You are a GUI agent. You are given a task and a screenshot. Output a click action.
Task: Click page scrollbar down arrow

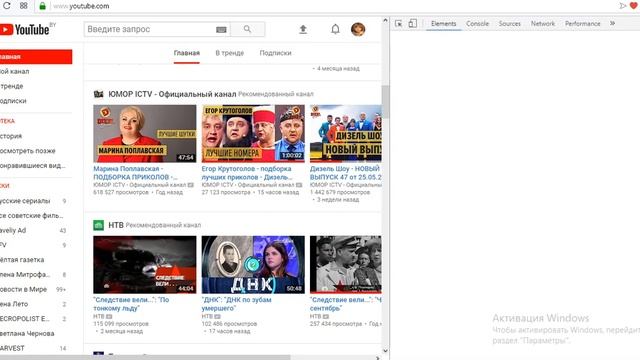(x=385, y=350)
